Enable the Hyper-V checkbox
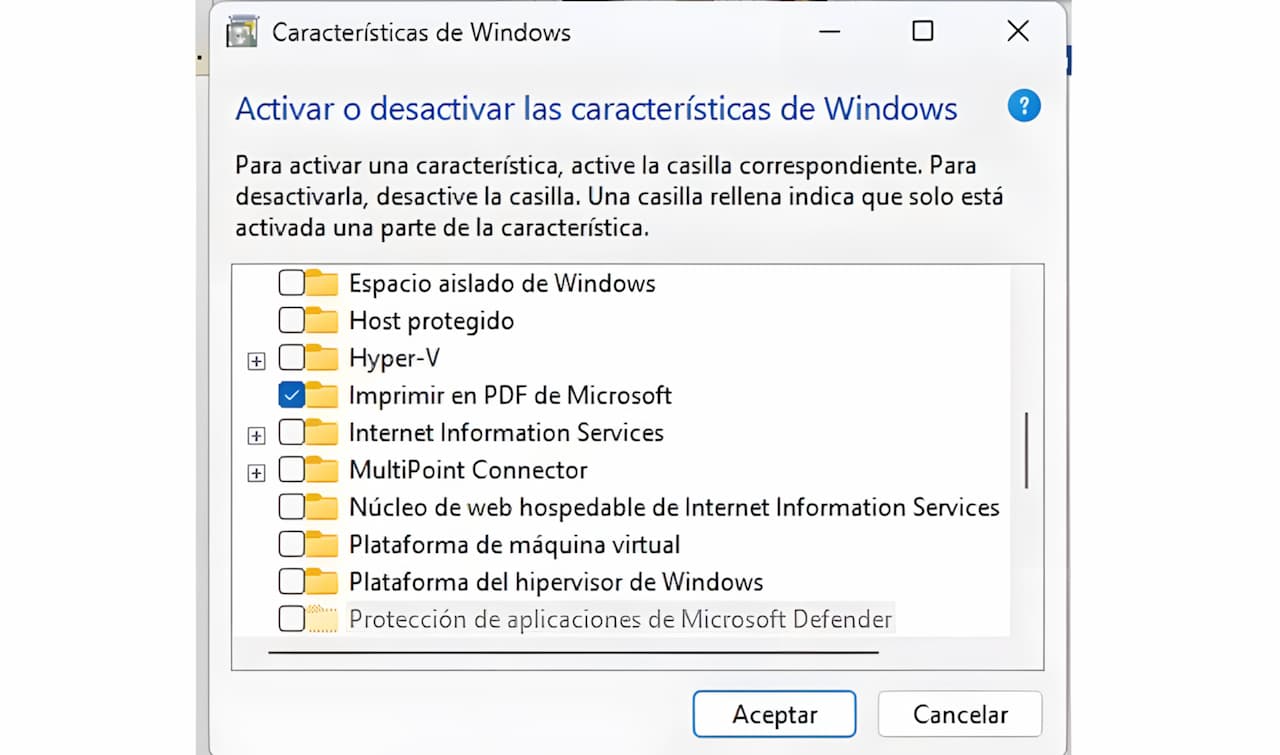The image size is (1280, 755). pos(291,358)
